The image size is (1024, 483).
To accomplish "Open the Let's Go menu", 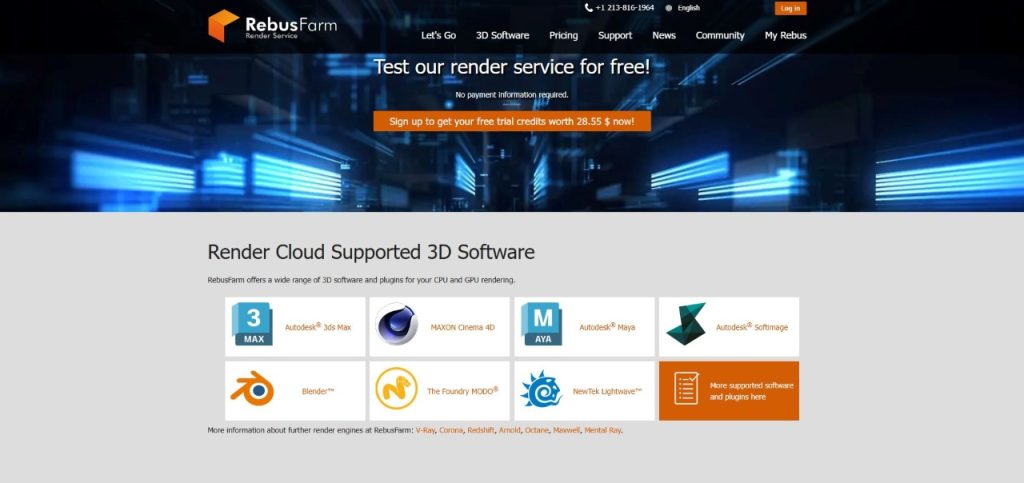I will (438, 36).
